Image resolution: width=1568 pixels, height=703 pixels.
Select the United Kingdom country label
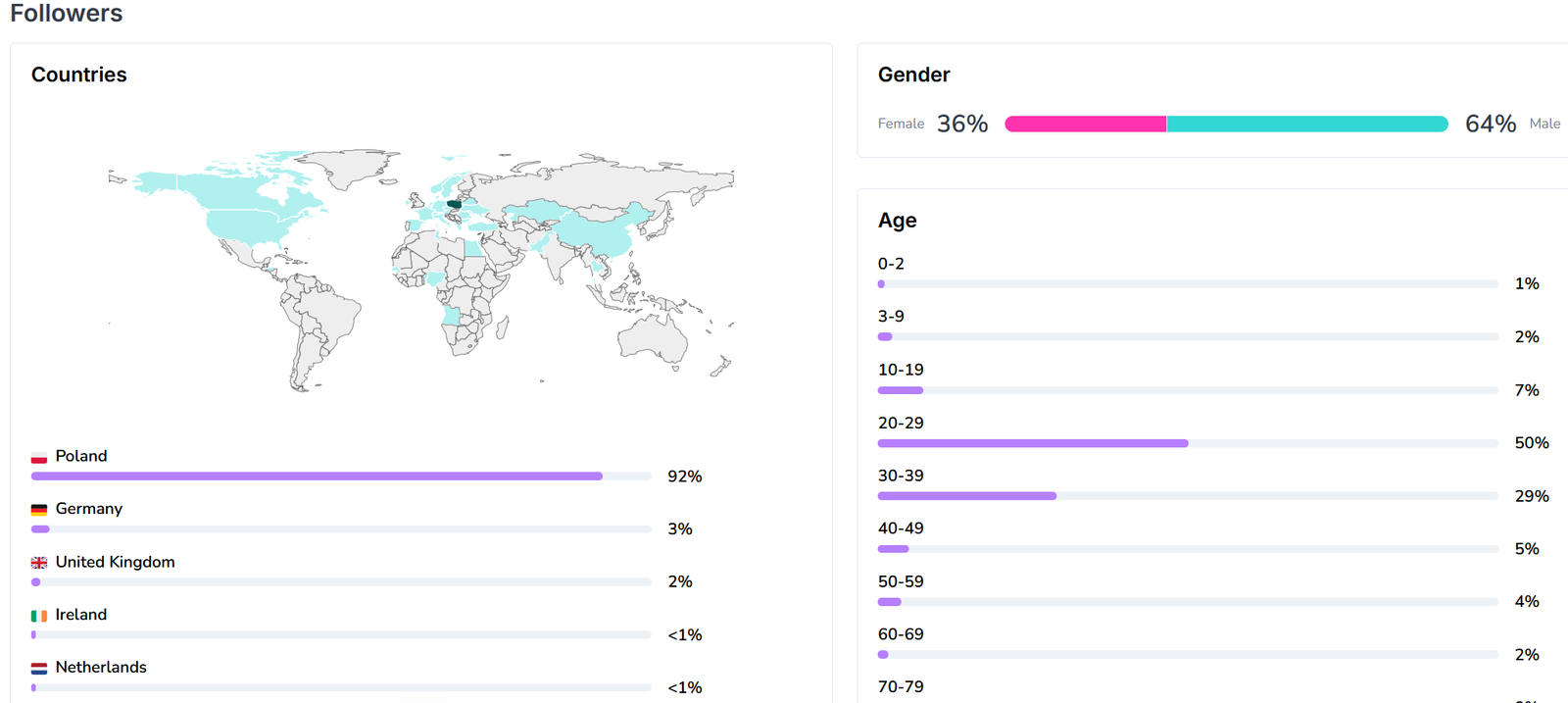[x=115, y=562]
